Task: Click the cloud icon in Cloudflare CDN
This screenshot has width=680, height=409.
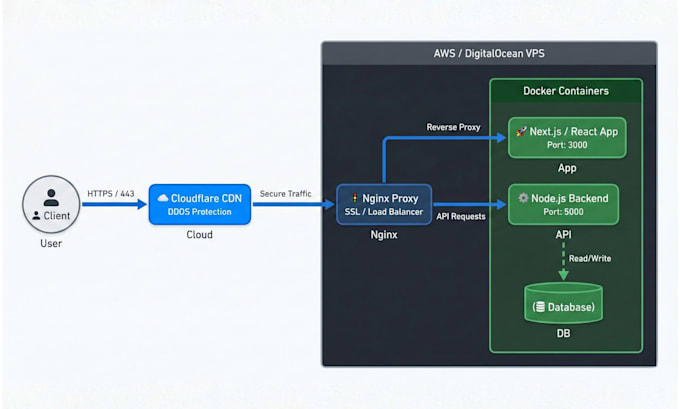Action: click(x=163, y=198)
